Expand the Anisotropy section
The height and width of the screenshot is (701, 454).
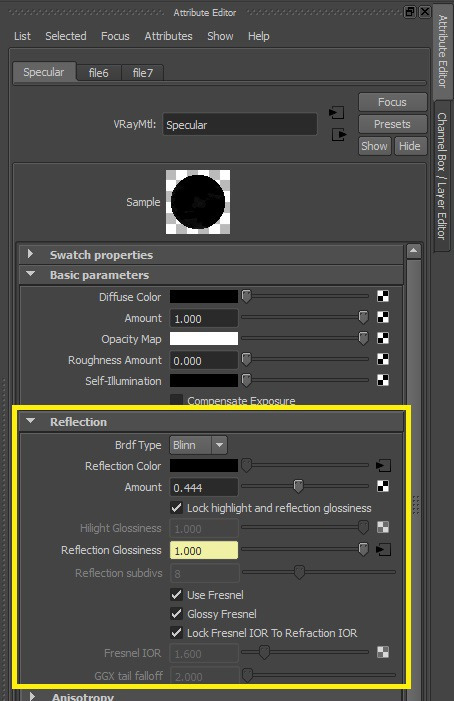coord(32,696)
